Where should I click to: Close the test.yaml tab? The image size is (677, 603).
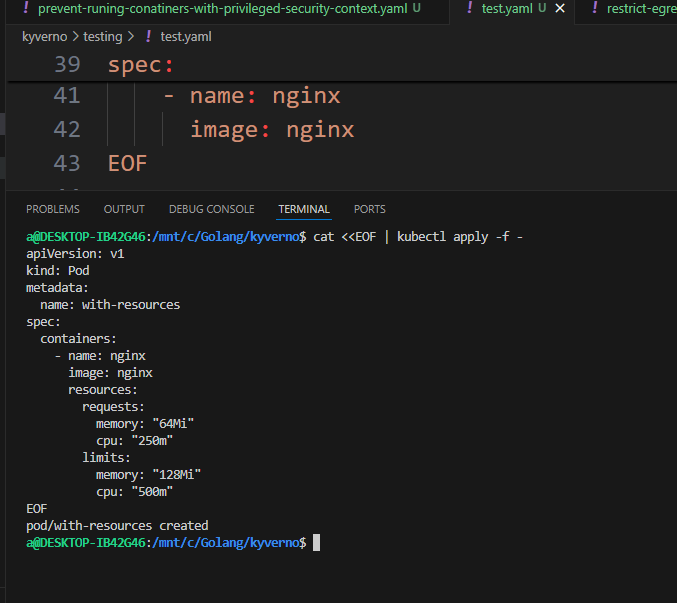click(560, 8)
